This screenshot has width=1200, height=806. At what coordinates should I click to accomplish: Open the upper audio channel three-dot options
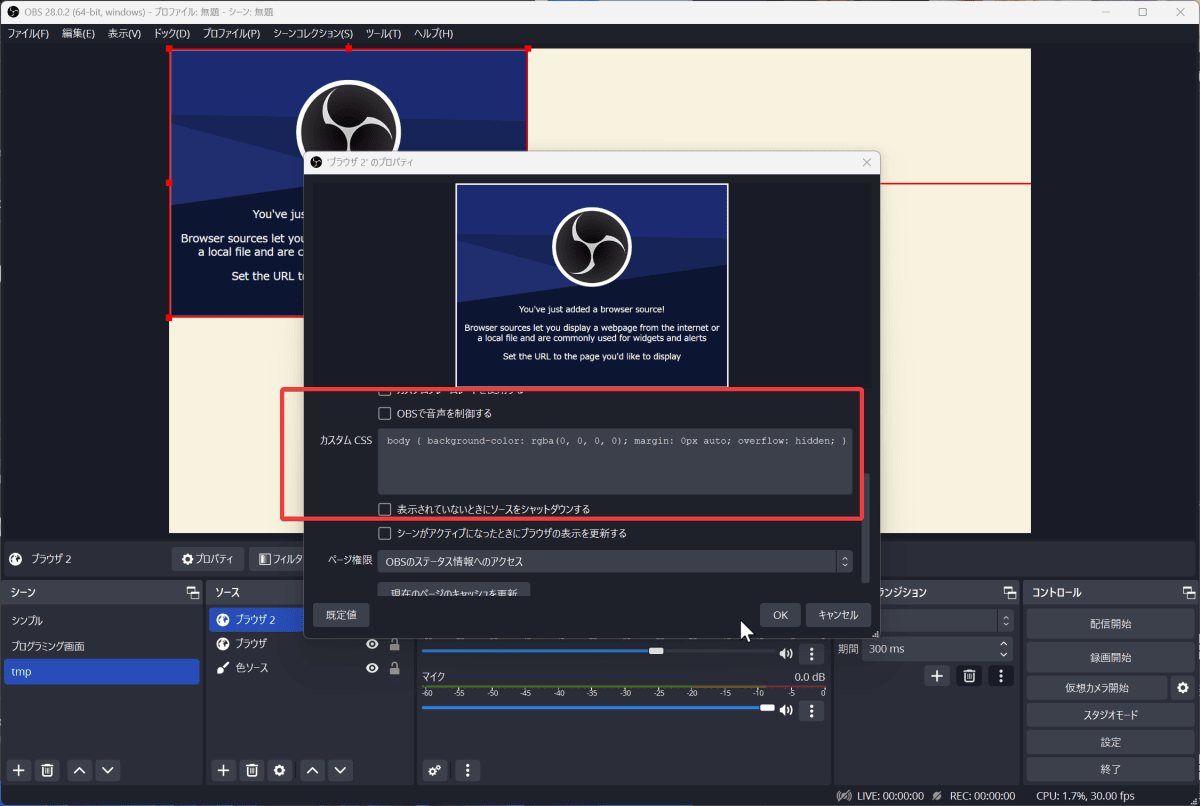point(811,654)
